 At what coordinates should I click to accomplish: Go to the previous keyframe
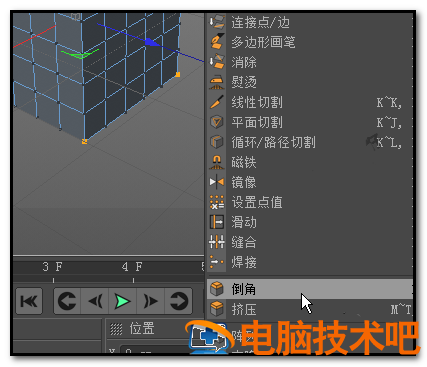67,301
